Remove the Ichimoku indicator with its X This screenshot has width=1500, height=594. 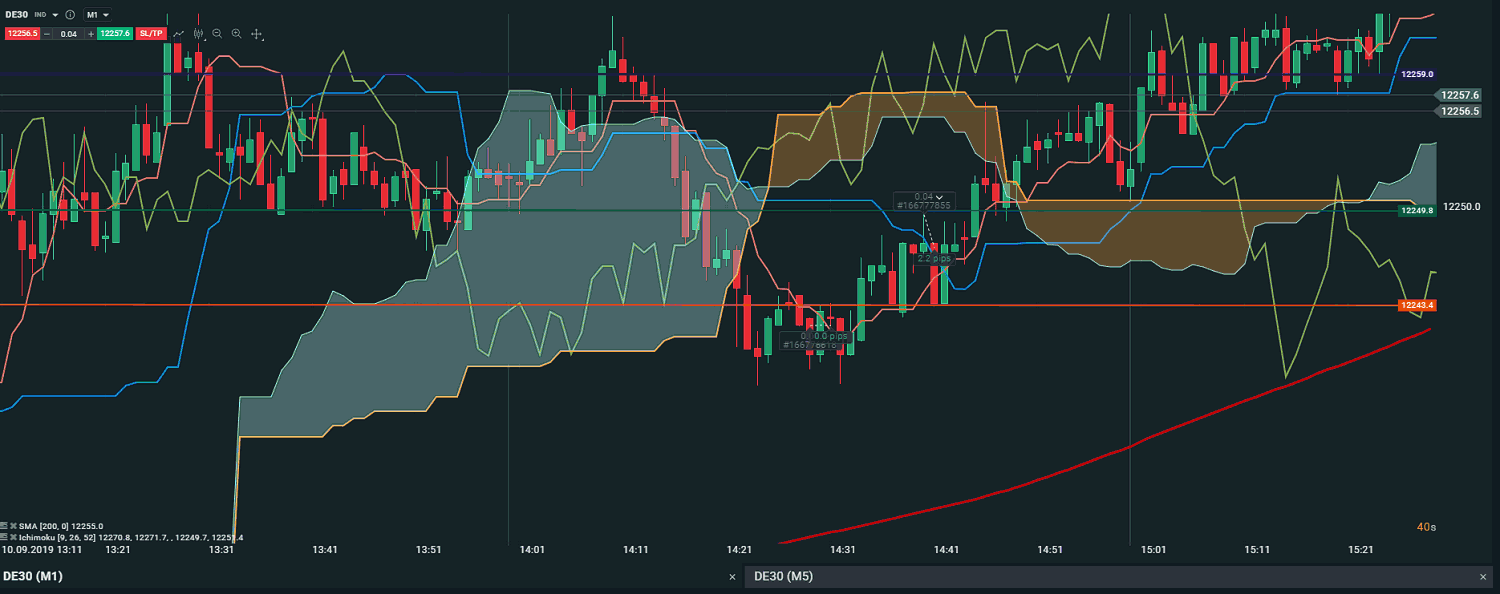point(13,537)
